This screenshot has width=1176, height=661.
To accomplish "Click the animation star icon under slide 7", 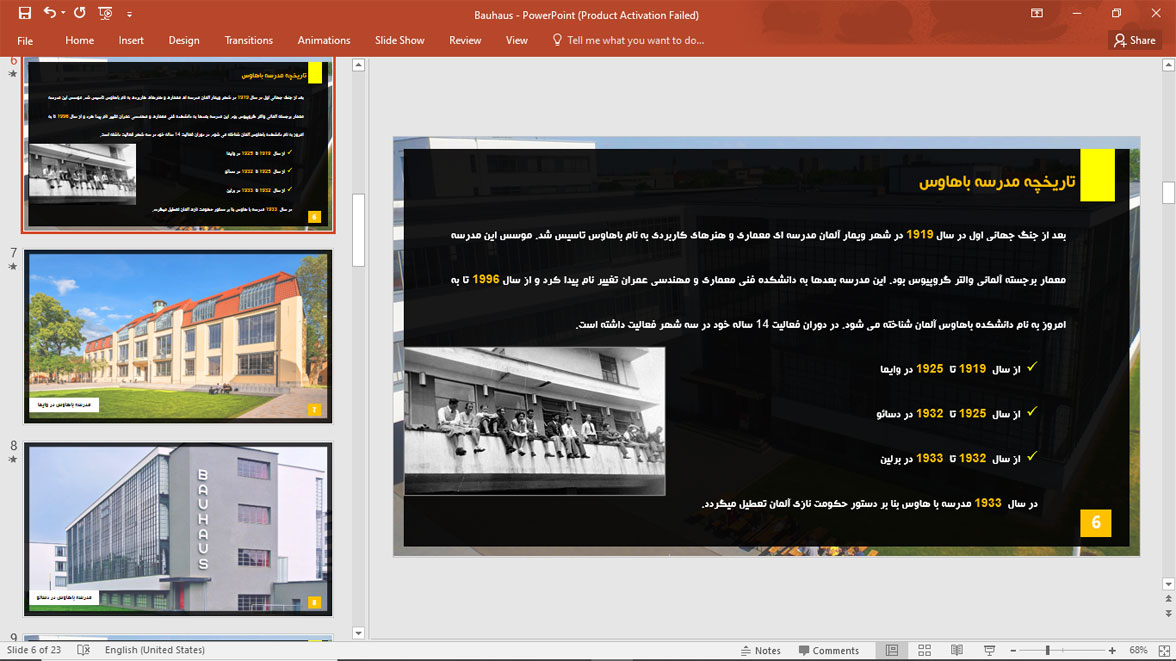I will point(13,266).
